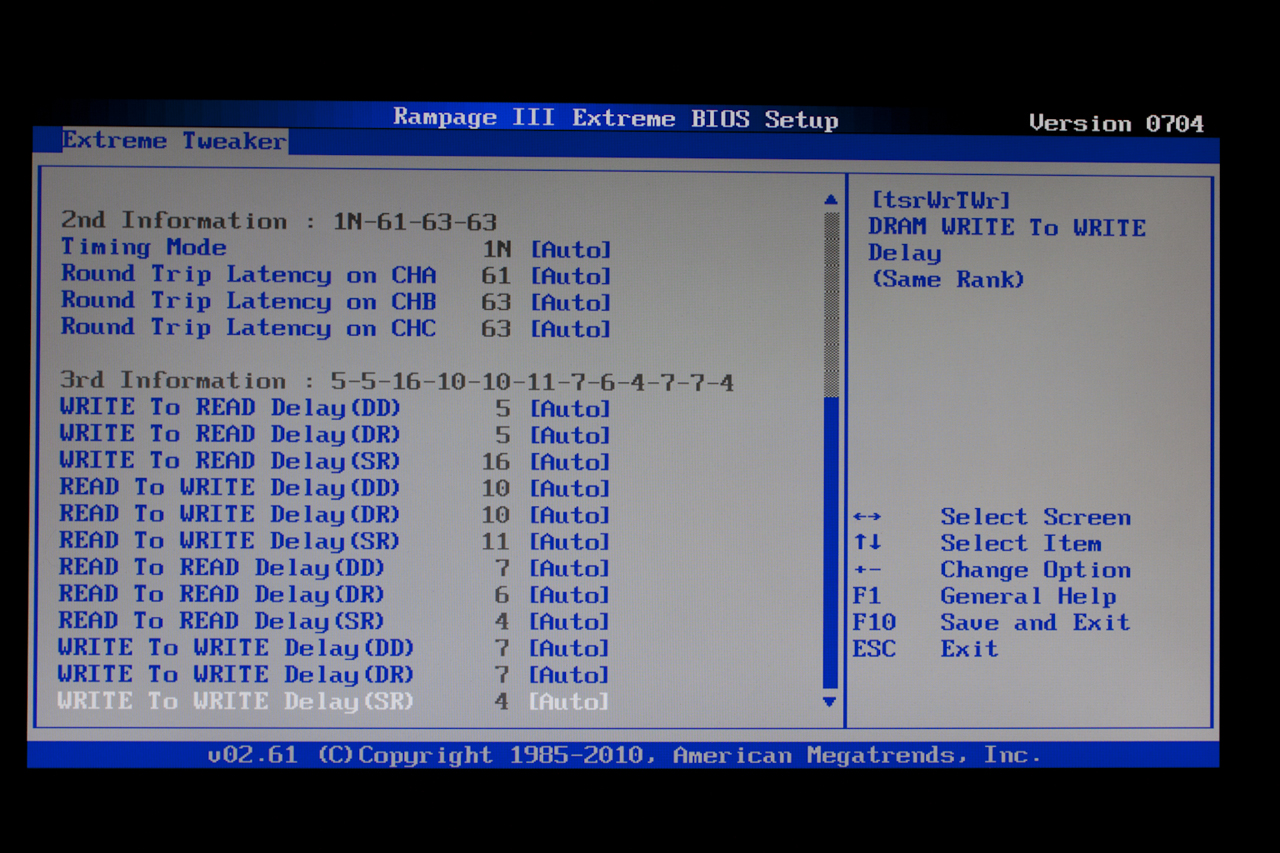Screen dimensions: 1280x853
Task: Click 'READ To READ Delay(SR)' label
Action: point(222,620)
